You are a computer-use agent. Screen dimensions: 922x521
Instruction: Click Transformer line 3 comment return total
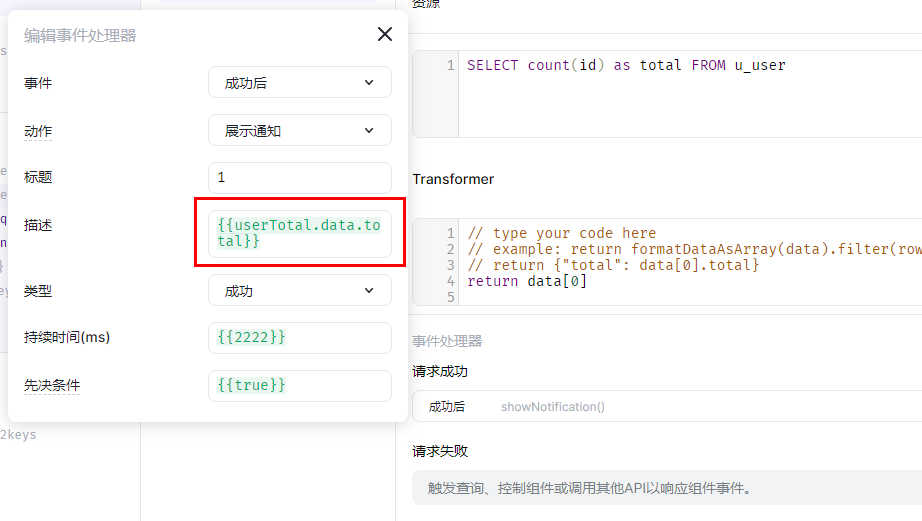click(613, 265)
